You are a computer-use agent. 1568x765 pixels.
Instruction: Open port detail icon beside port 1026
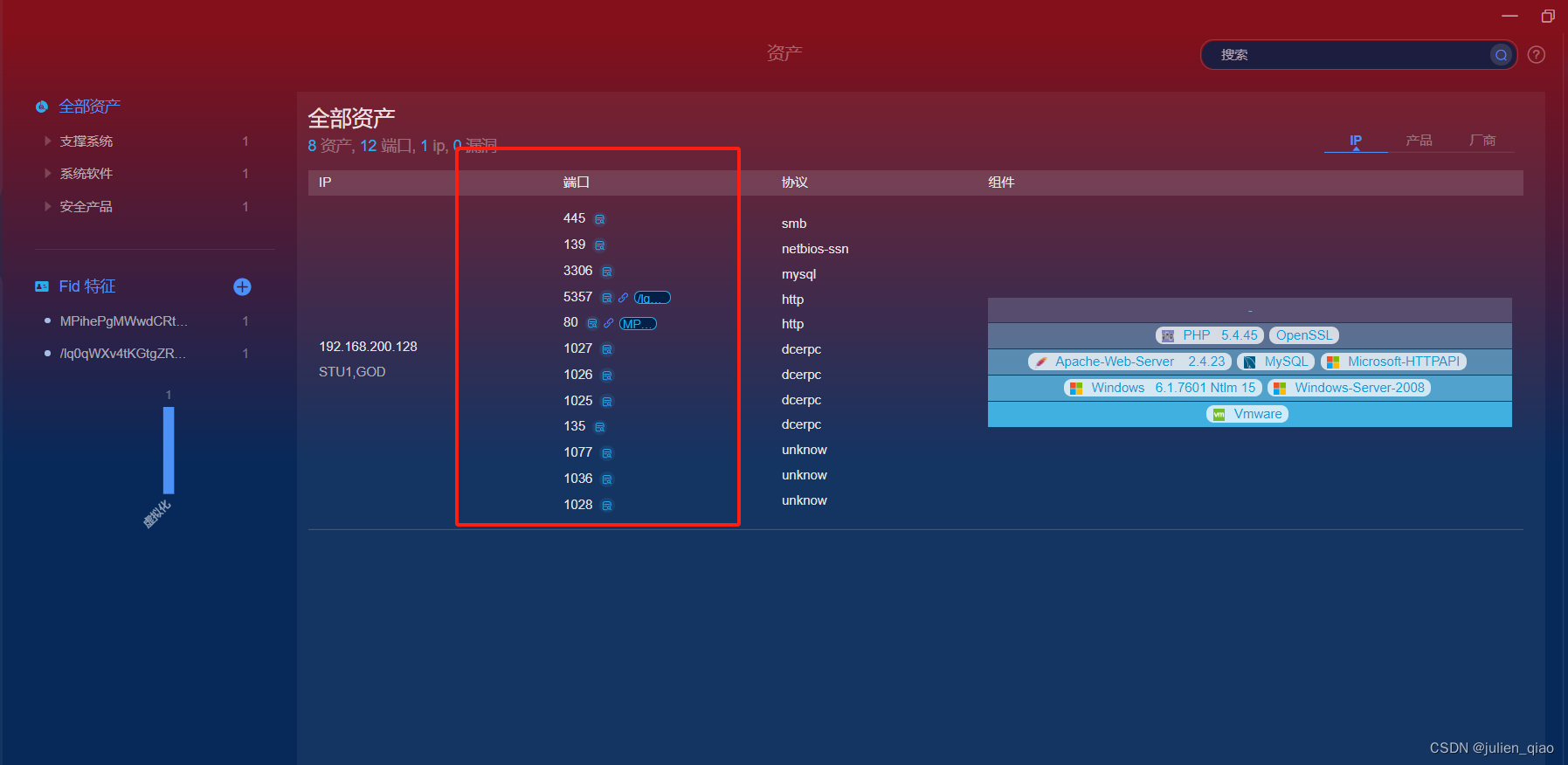607,376
